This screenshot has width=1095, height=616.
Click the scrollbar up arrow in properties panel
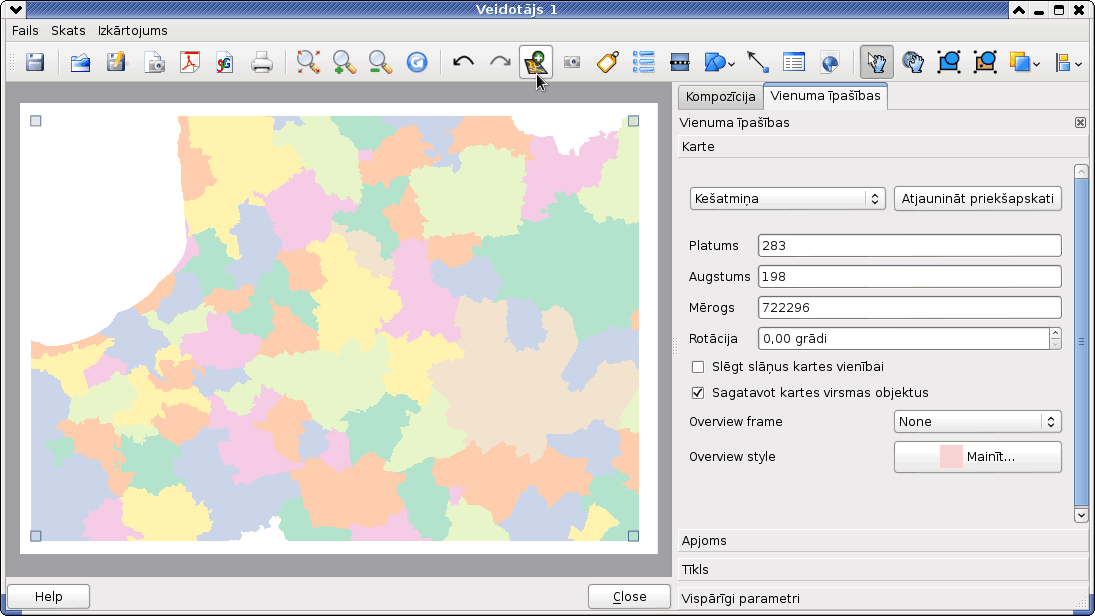tap(1081, 172)
